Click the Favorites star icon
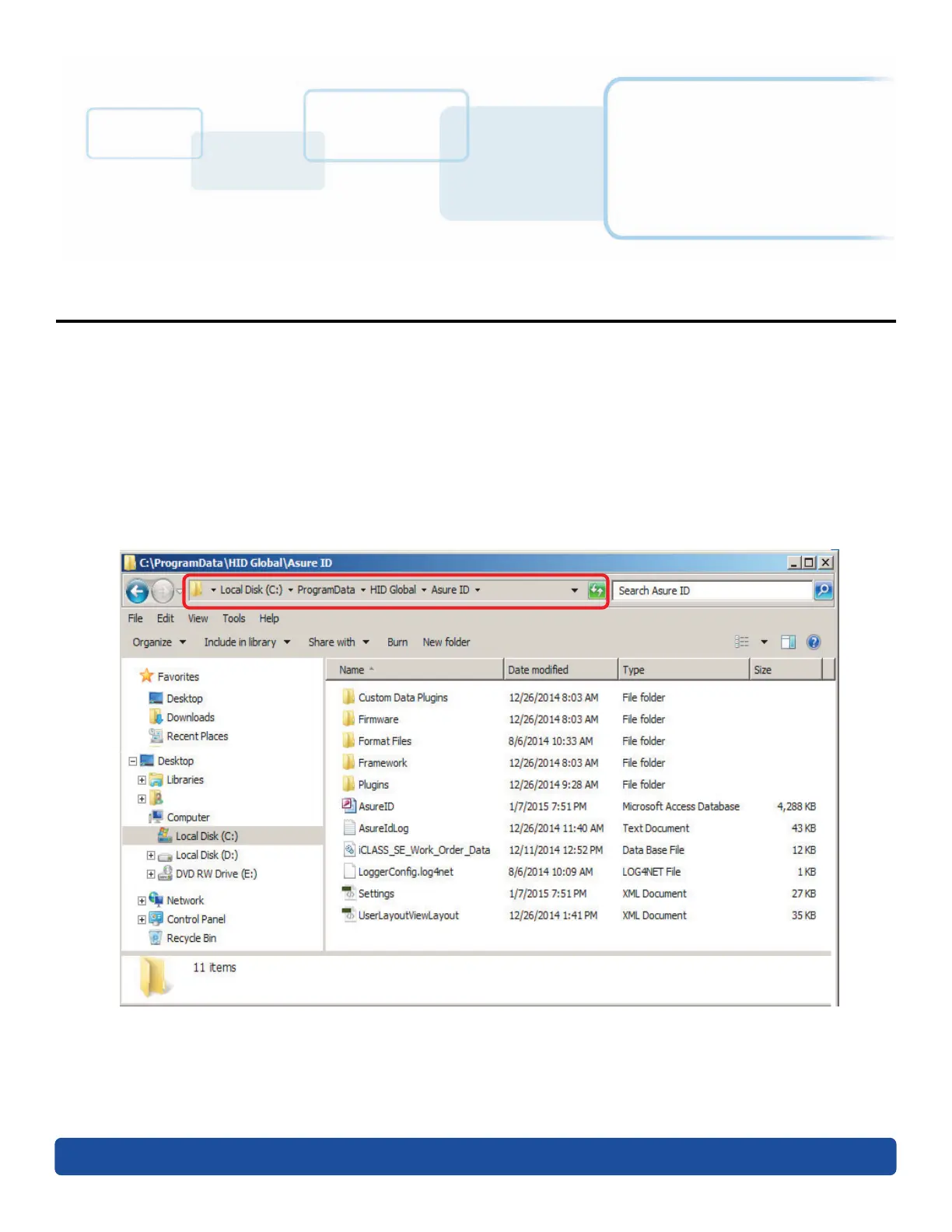 [x=146, y=675]
